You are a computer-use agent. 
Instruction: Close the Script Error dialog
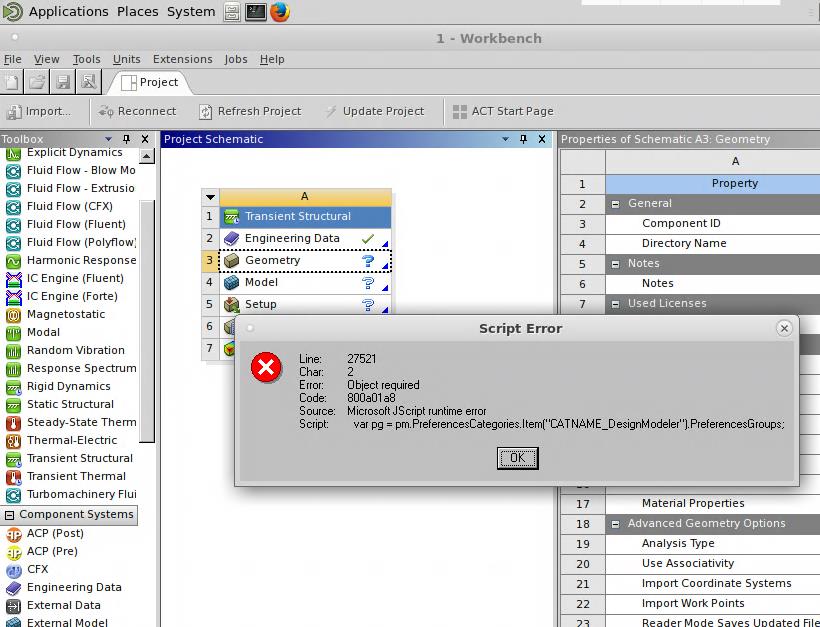[x=784, y=328]
